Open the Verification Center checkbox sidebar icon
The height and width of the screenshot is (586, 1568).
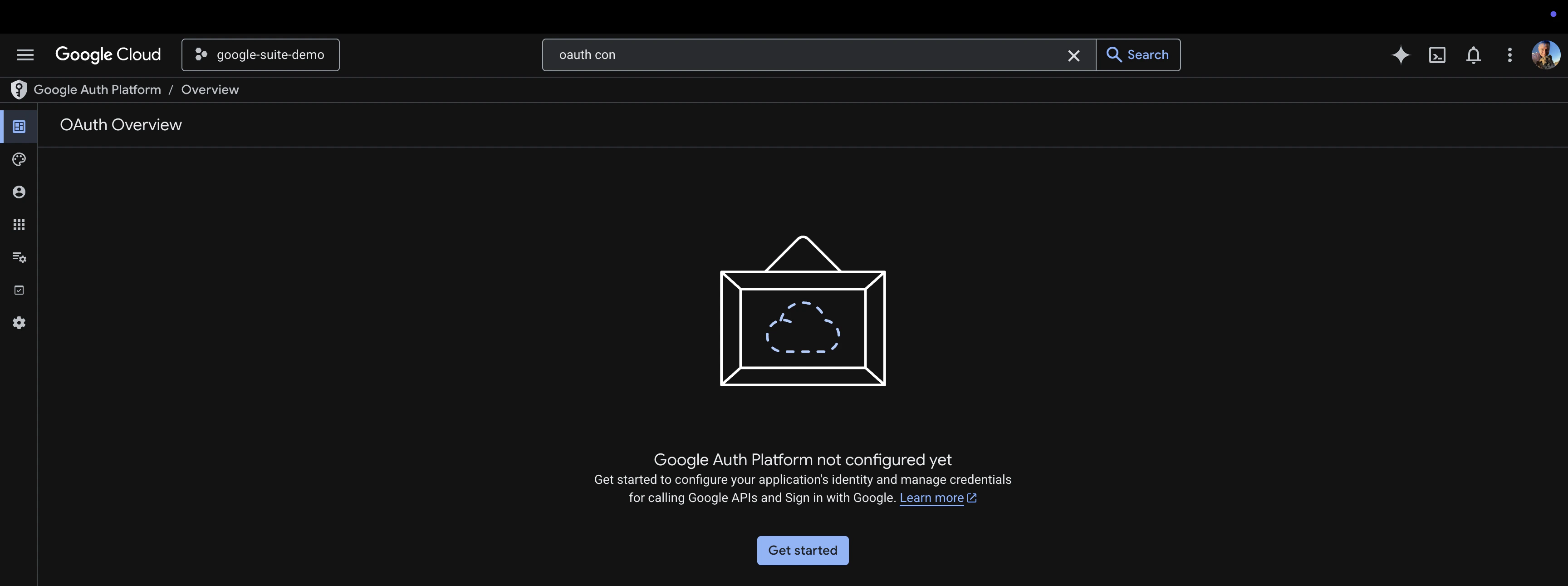[x=19, y=290]
